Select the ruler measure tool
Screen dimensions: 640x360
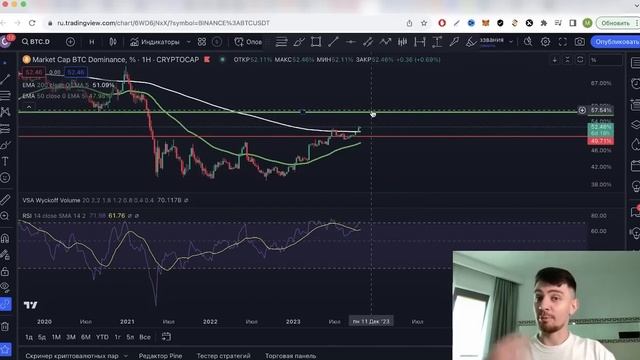tap(5, 200)
